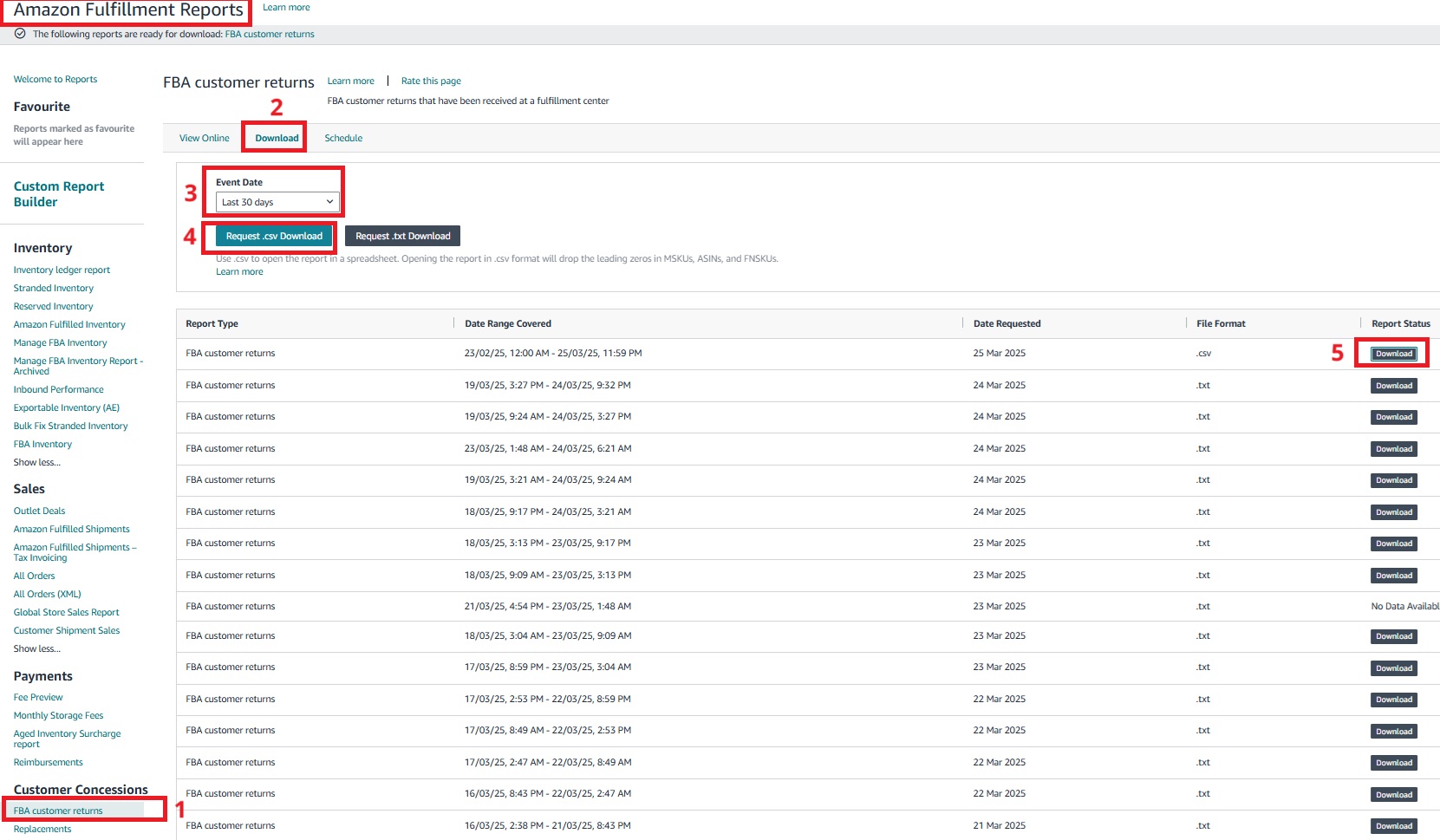Click the Report Type column header
This screenshot has height=840, width=1440.
coord(212,323)
